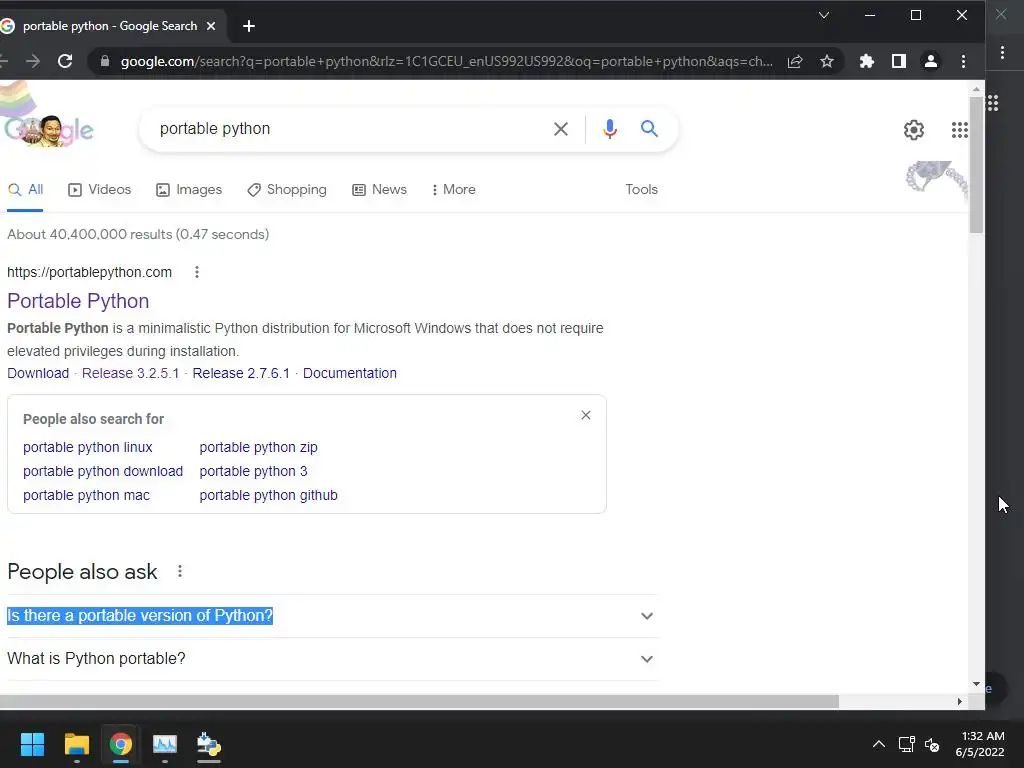Open Google quick settings gear
Viewport: 1024px width, 768px height.
click(914, 130)
